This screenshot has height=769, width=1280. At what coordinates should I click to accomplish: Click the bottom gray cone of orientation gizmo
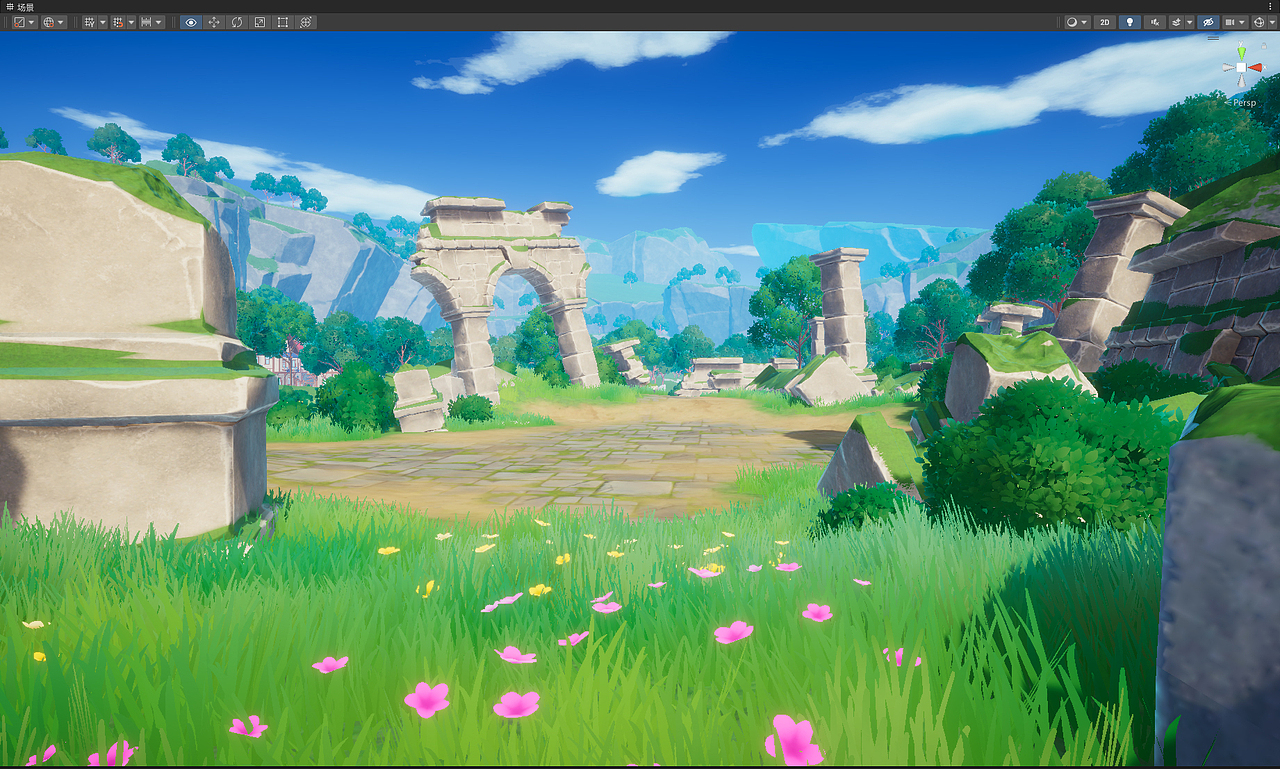coord(1241,80)
